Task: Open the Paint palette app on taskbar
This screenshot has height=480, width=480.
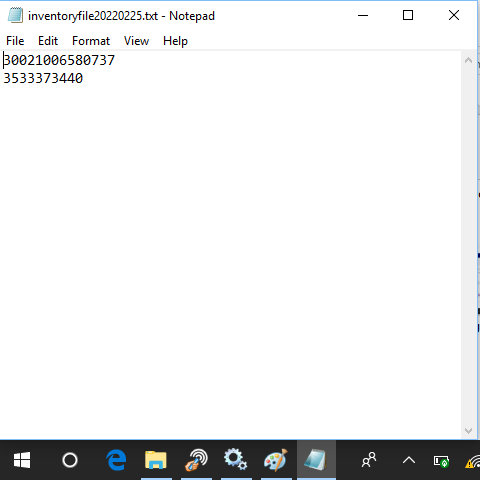Action: coord(276,460)
